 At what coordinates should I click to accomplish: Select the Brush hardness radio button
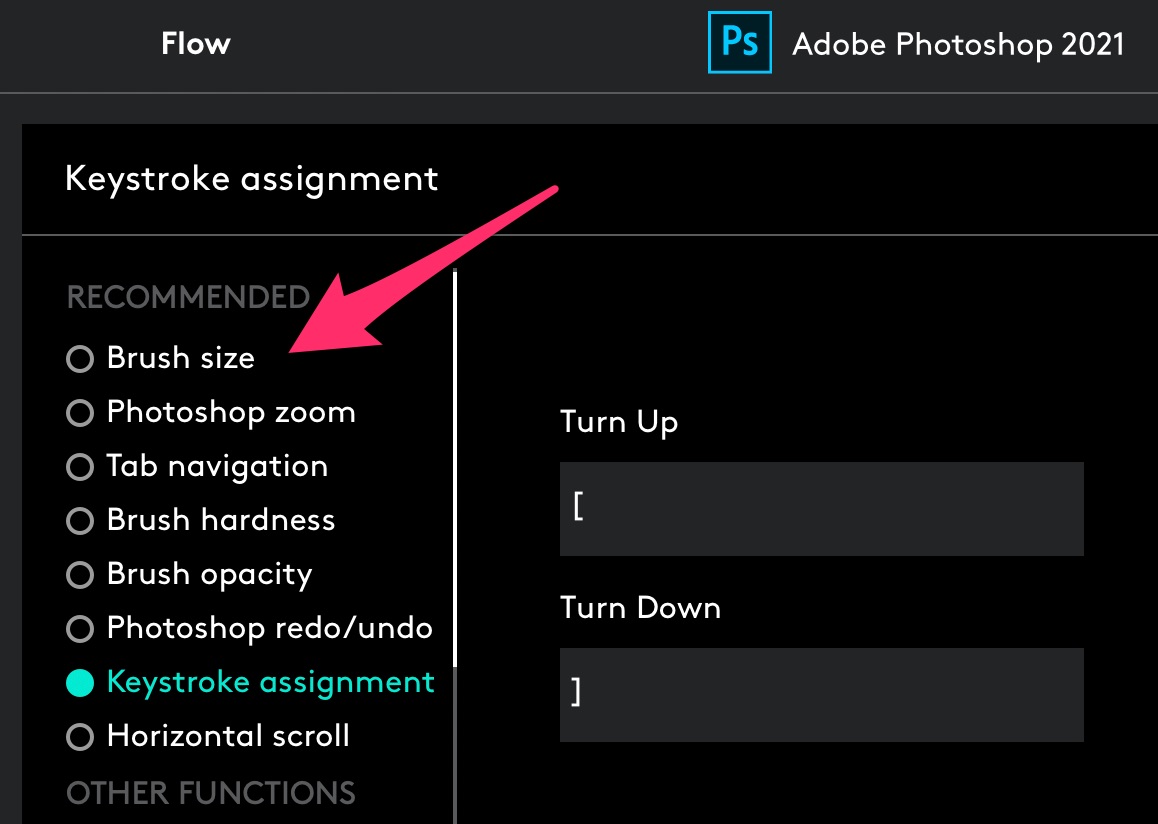[x=80, y=521]
